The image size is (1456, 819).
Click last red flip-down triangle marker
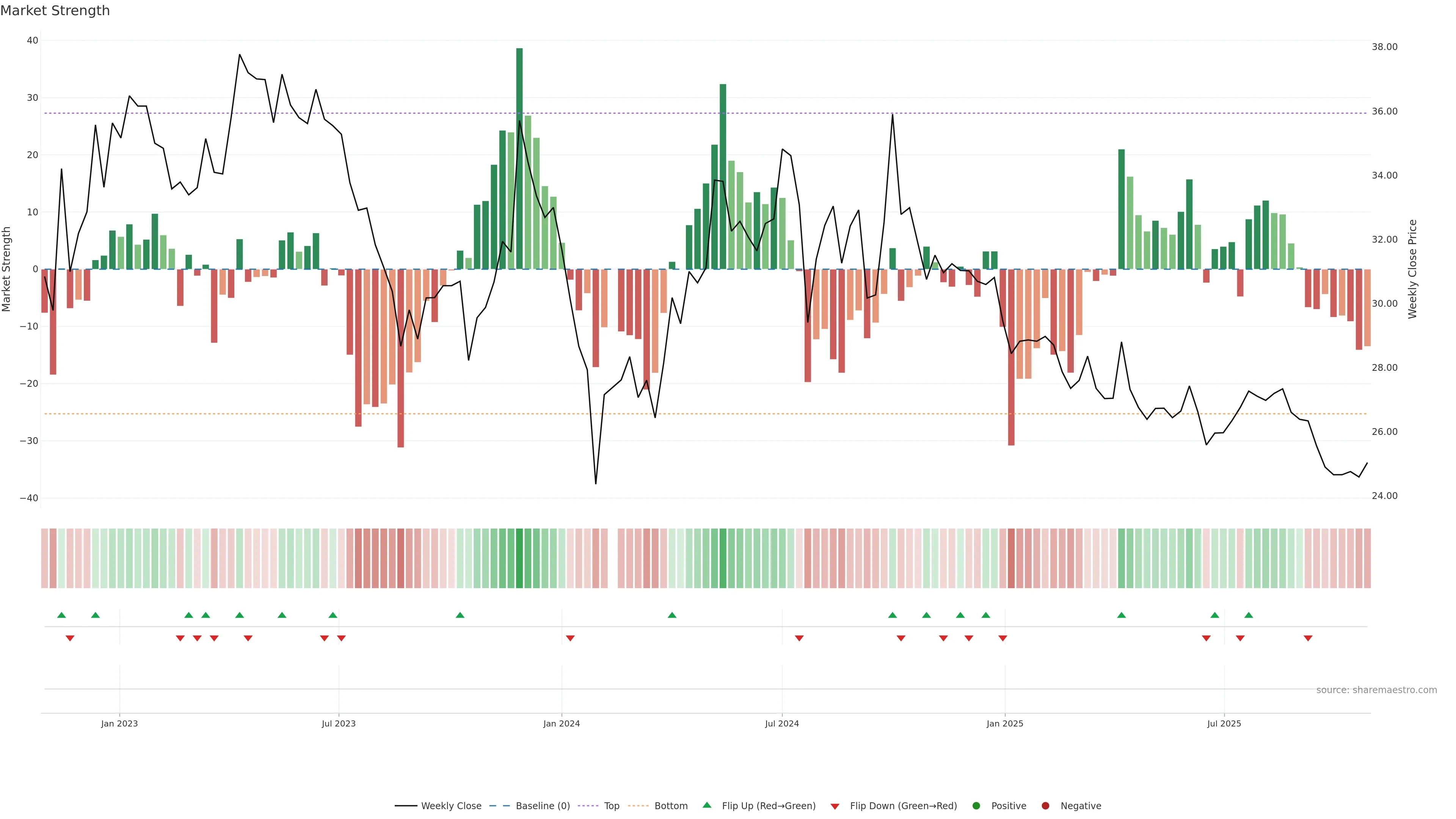click(1308, 638)
